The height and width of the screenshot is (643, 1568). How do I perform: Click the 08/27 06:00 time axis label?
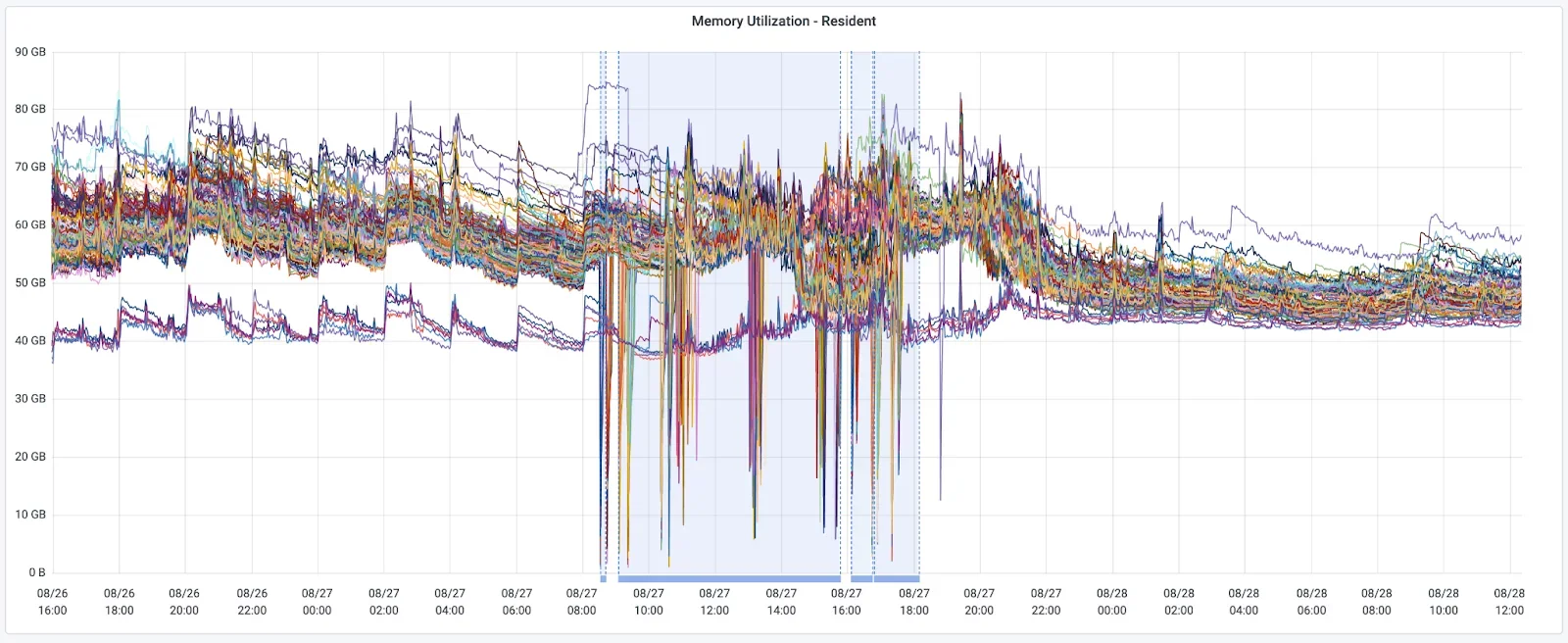(x=516, y=602)
